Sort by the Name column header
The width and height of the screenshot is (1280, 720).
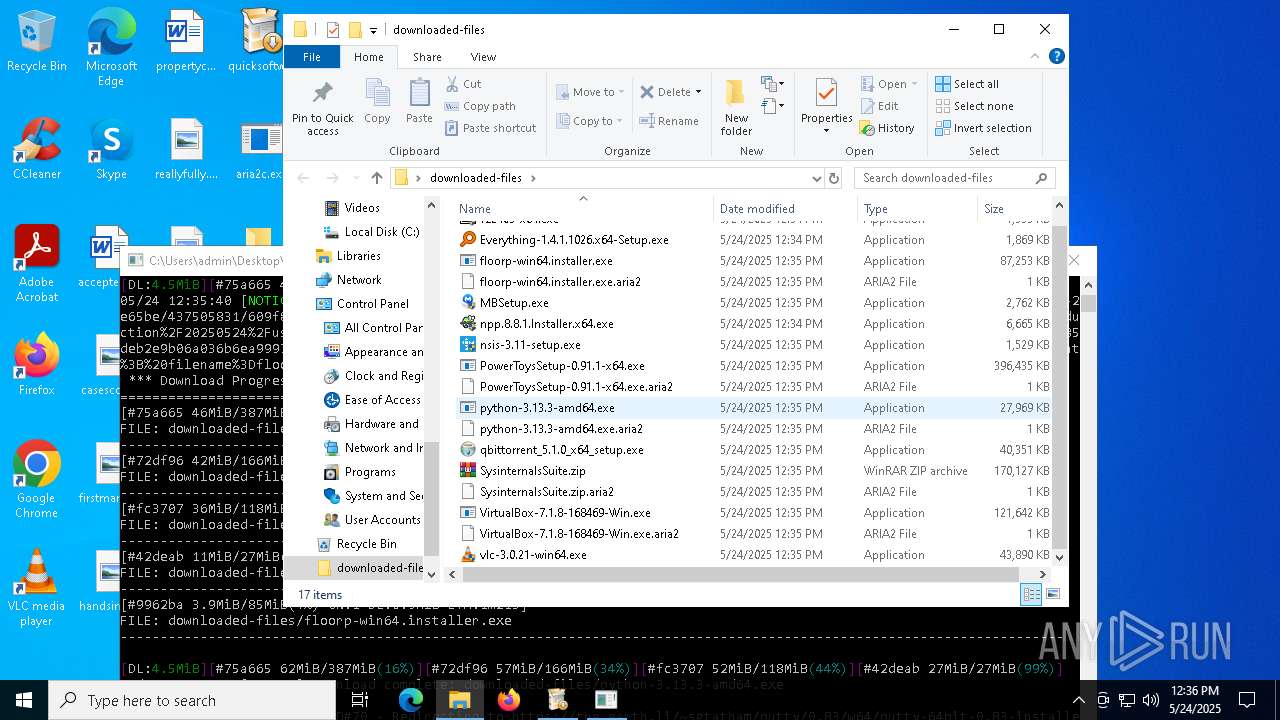(x=585, y=209)
